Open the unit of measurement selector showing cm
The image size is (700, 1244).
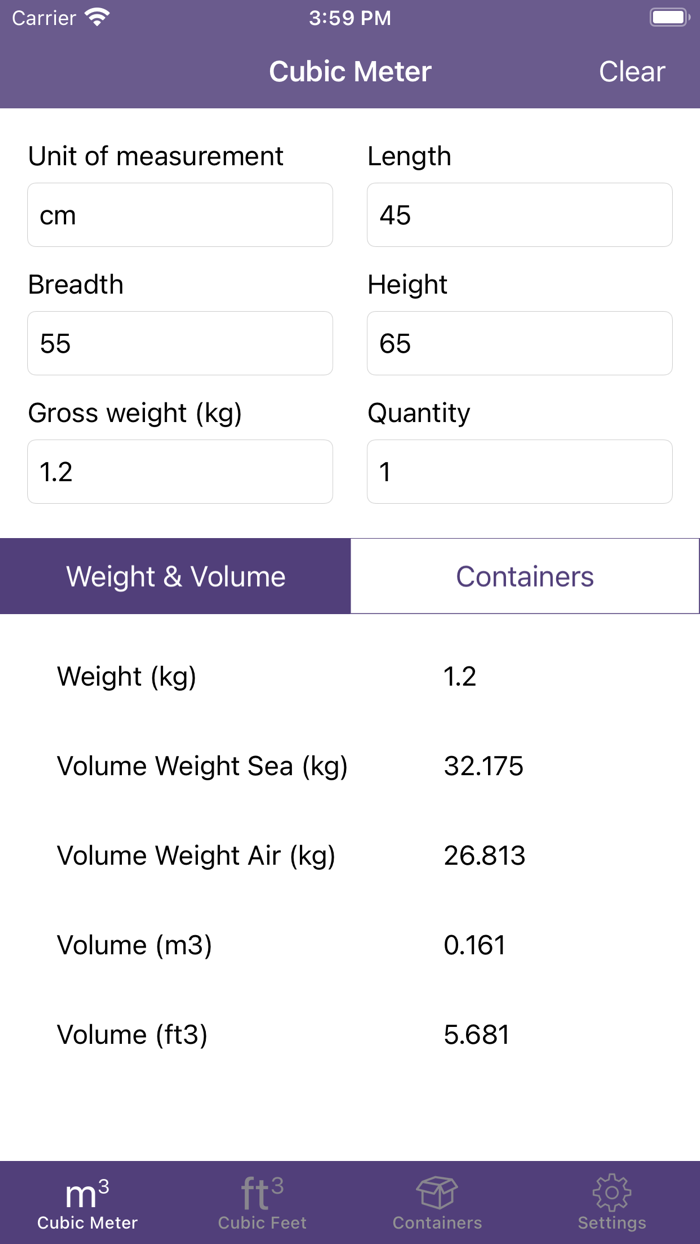180,215
